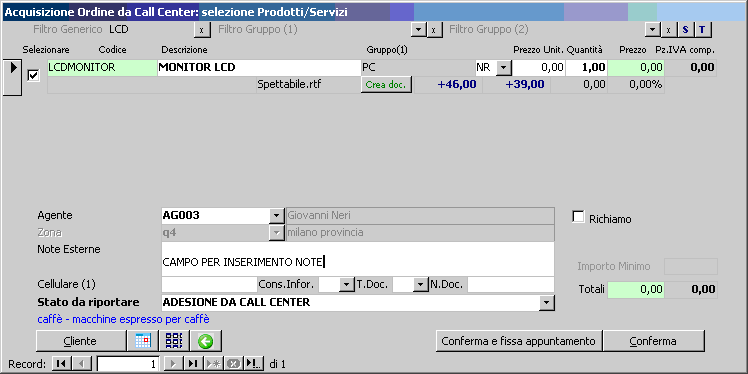Image resolution: width=748 pixels, height=374 pixels.
Task: Uncheck the Selezionare checkbox for LCDMONITOR
Action: point(33,75)
